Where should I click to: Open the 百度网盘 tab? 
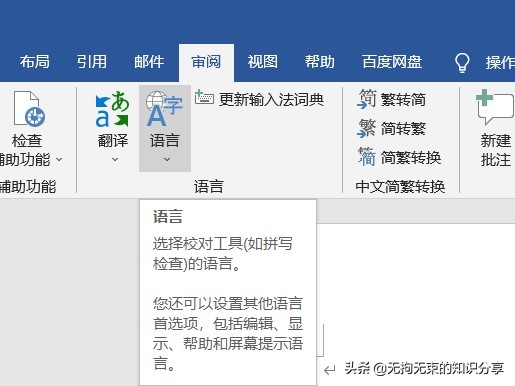[x=392, y=62]
